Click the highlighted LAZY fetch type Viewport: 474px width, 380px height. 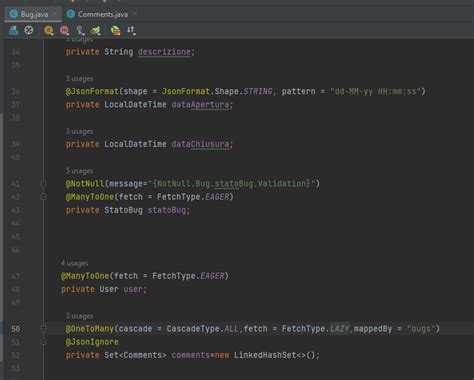coord(339,329)
